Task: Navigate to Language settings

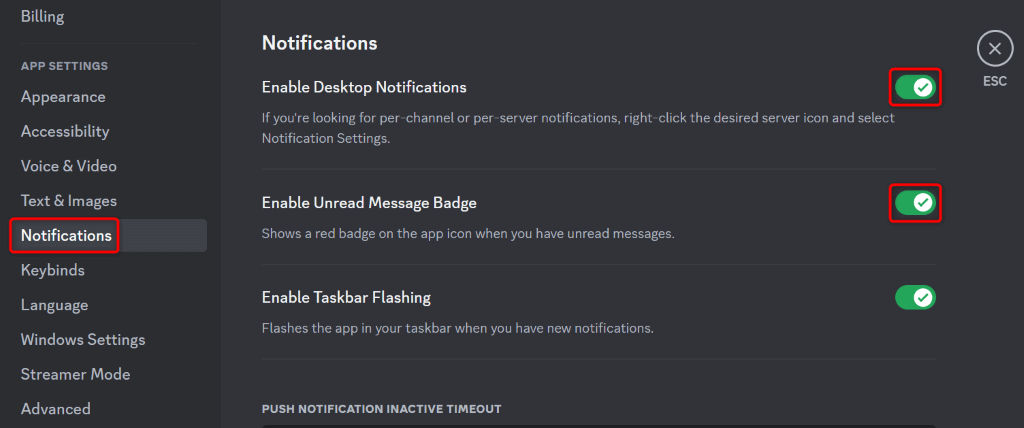Action: tap(55, 305)
